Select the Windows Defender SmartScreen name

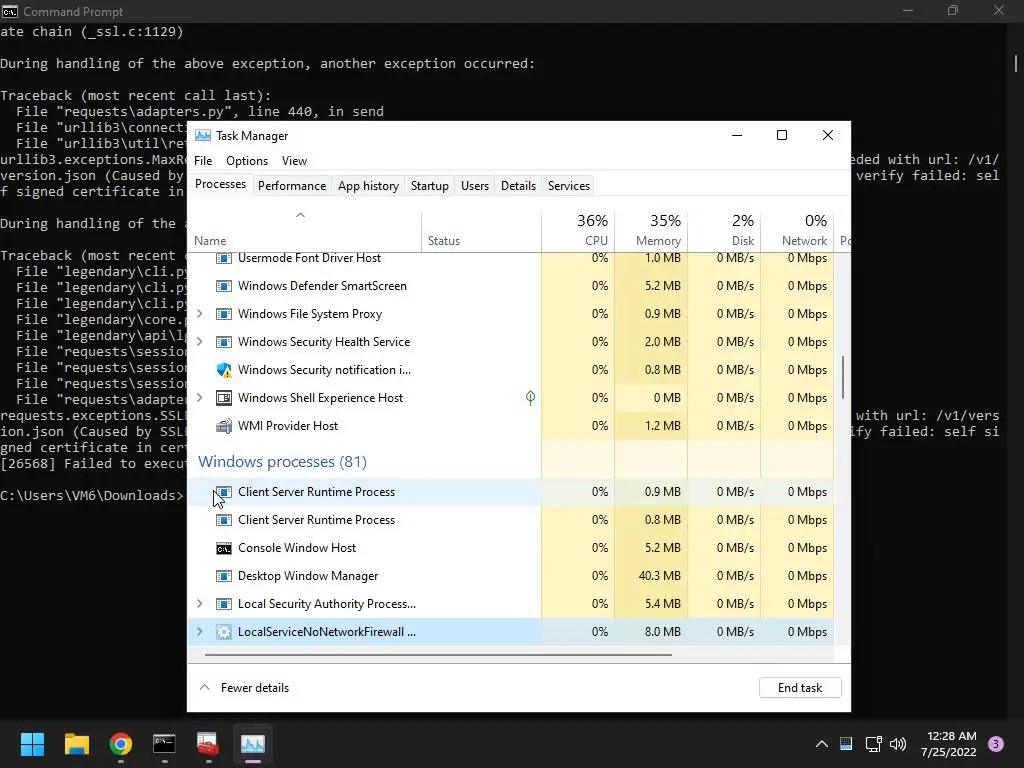[323, 286]
